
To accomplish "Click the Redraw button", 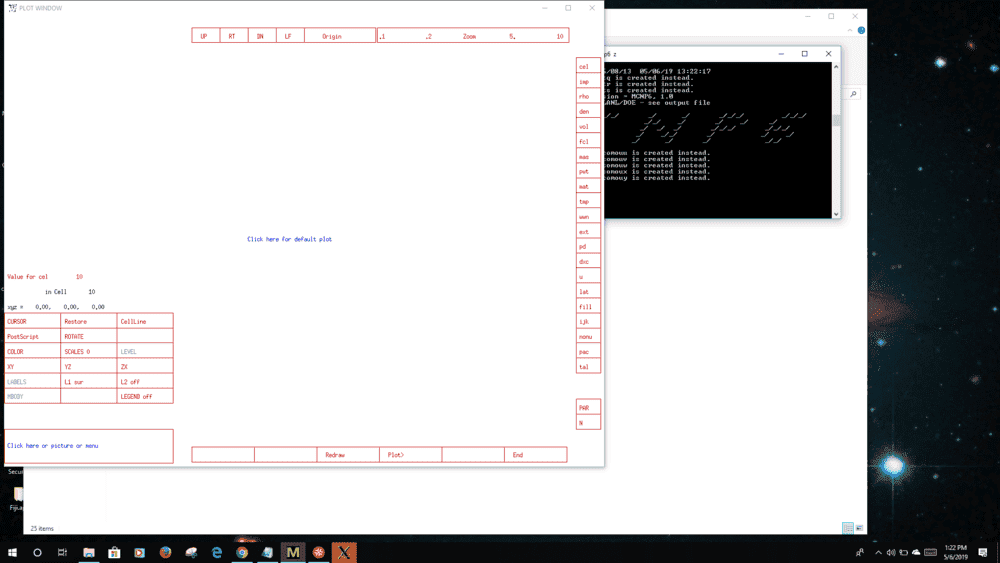I will pos(348,455).
